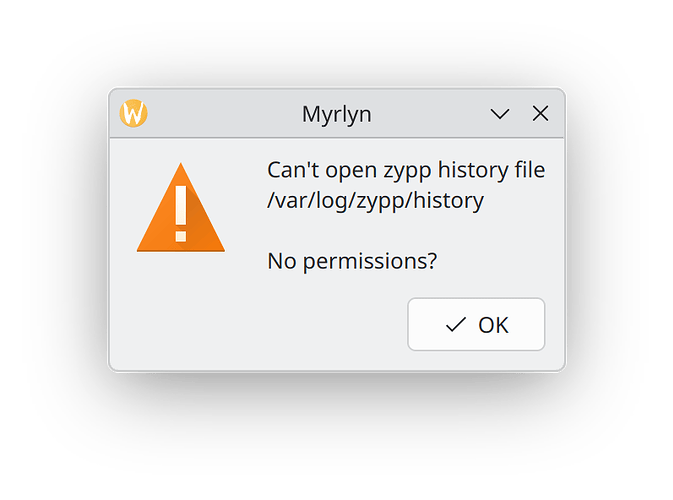The image size is (673, 500).
Task: Click the "No permissions?" message text
Action: pyautogui.click(x=353, y=262)
